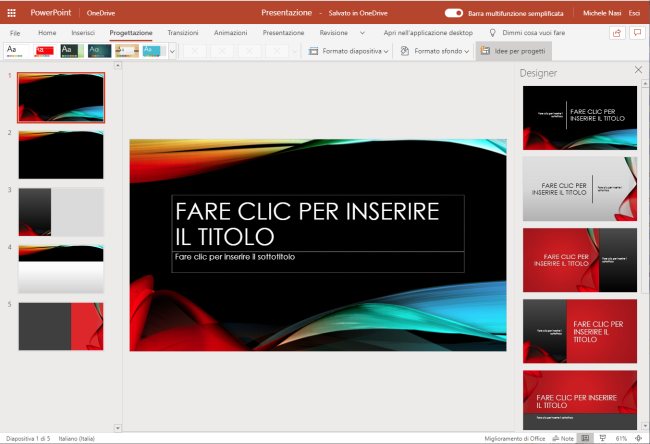Open the Transizioni tab
Screen dimensions: 650x444
click(x=182, y=32)
